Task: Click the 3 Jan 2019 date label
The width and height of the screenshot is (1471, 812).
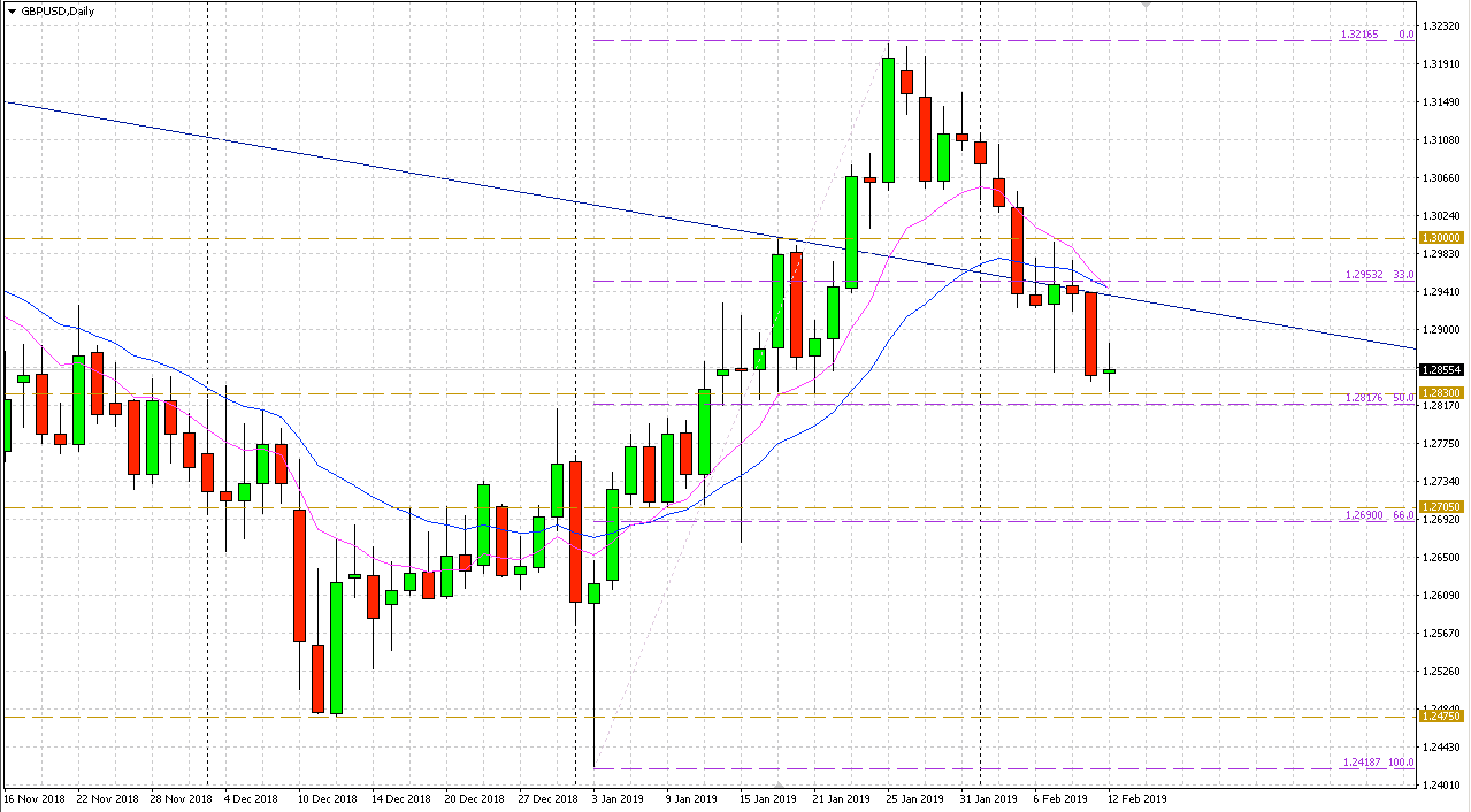Action: point(619,799)
